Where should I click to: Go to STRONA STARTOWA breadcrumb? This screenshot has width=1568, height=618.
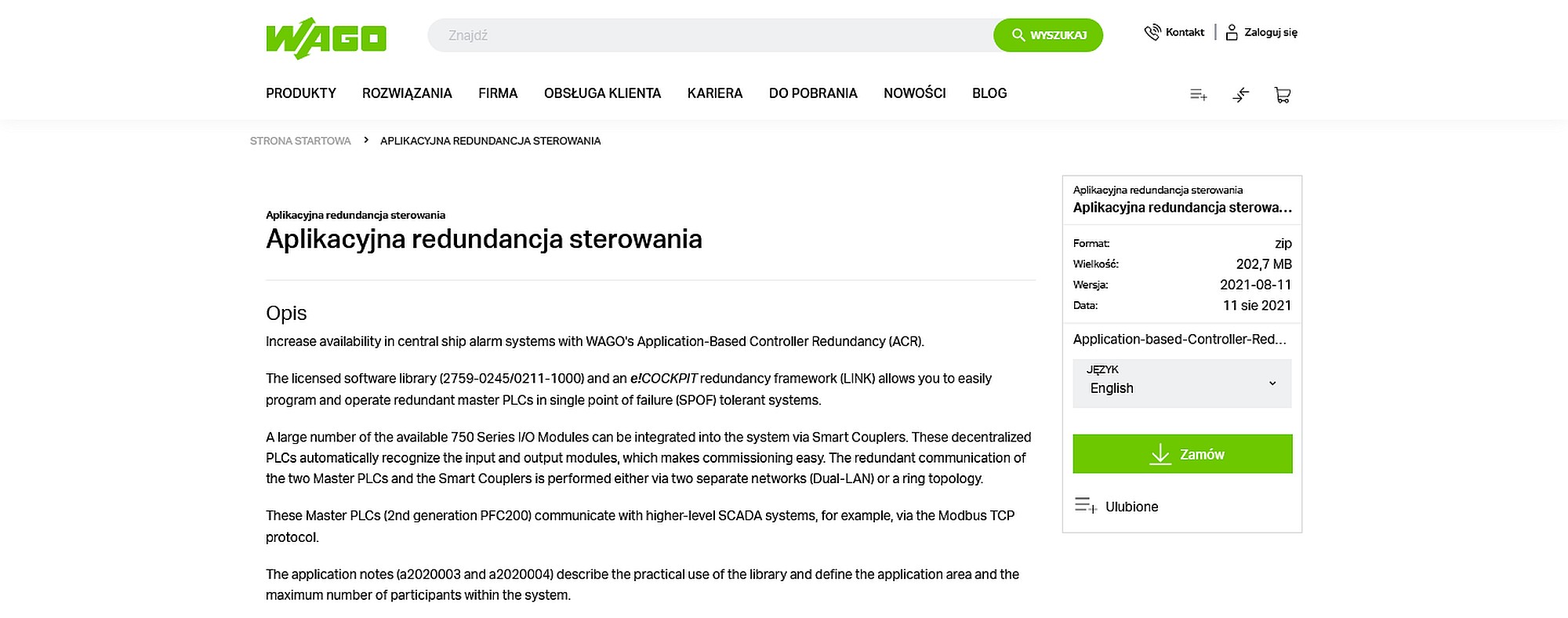(300, 141)
